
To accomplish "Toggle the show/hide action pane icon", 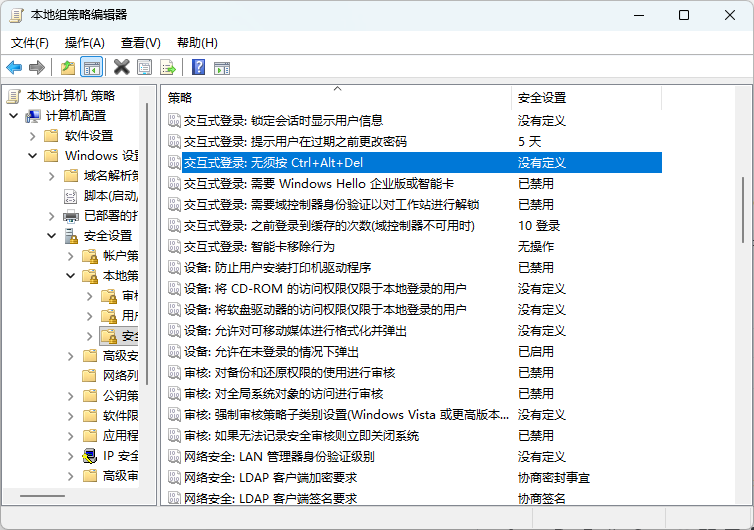I will point(222,68).
